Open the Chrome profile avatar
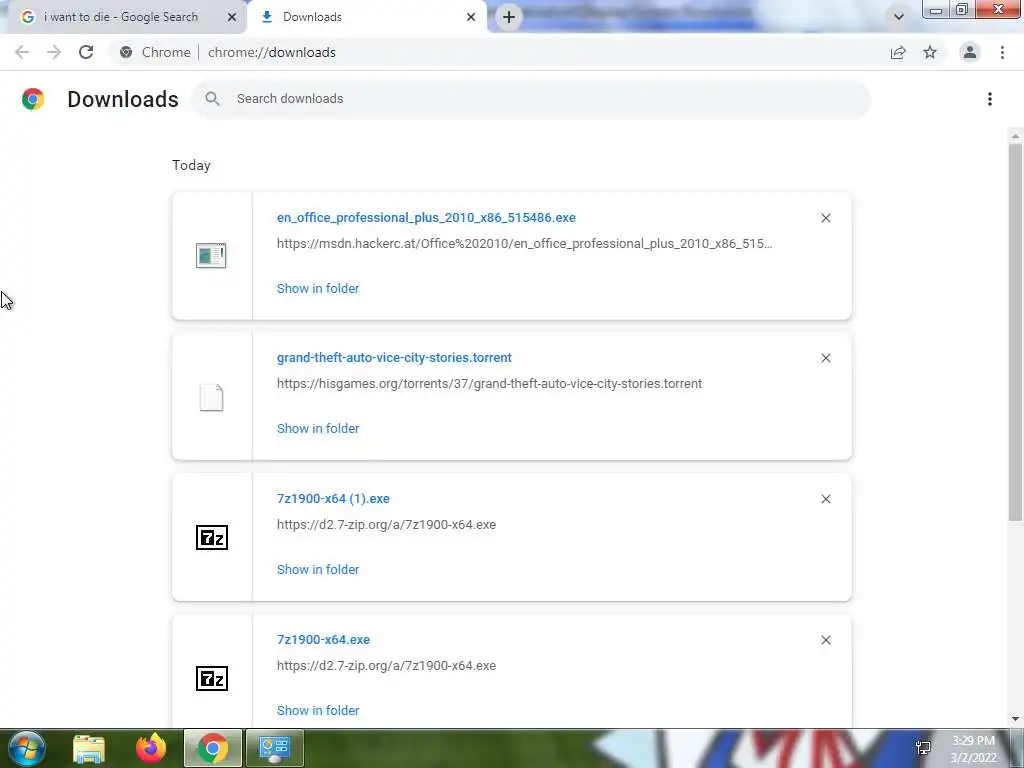 (x=970, y=52)
